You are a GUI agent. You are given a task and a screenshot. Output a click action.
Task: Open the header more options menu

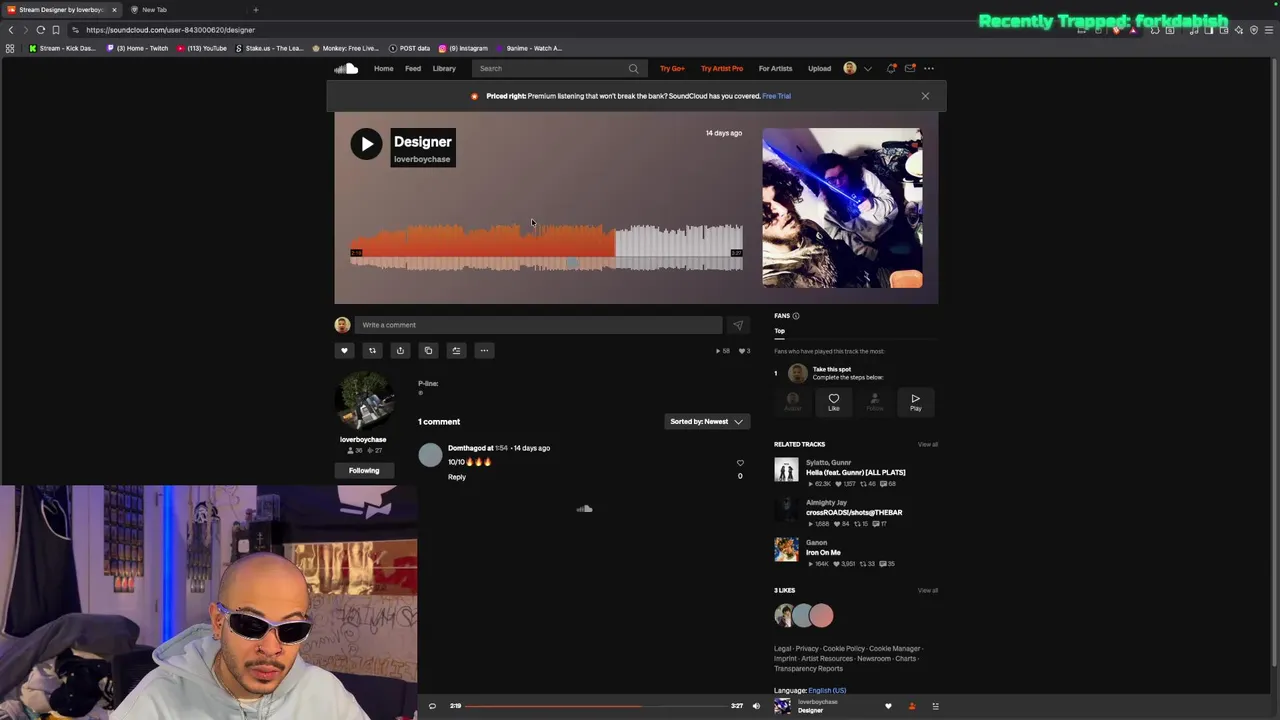coord(929,69)
